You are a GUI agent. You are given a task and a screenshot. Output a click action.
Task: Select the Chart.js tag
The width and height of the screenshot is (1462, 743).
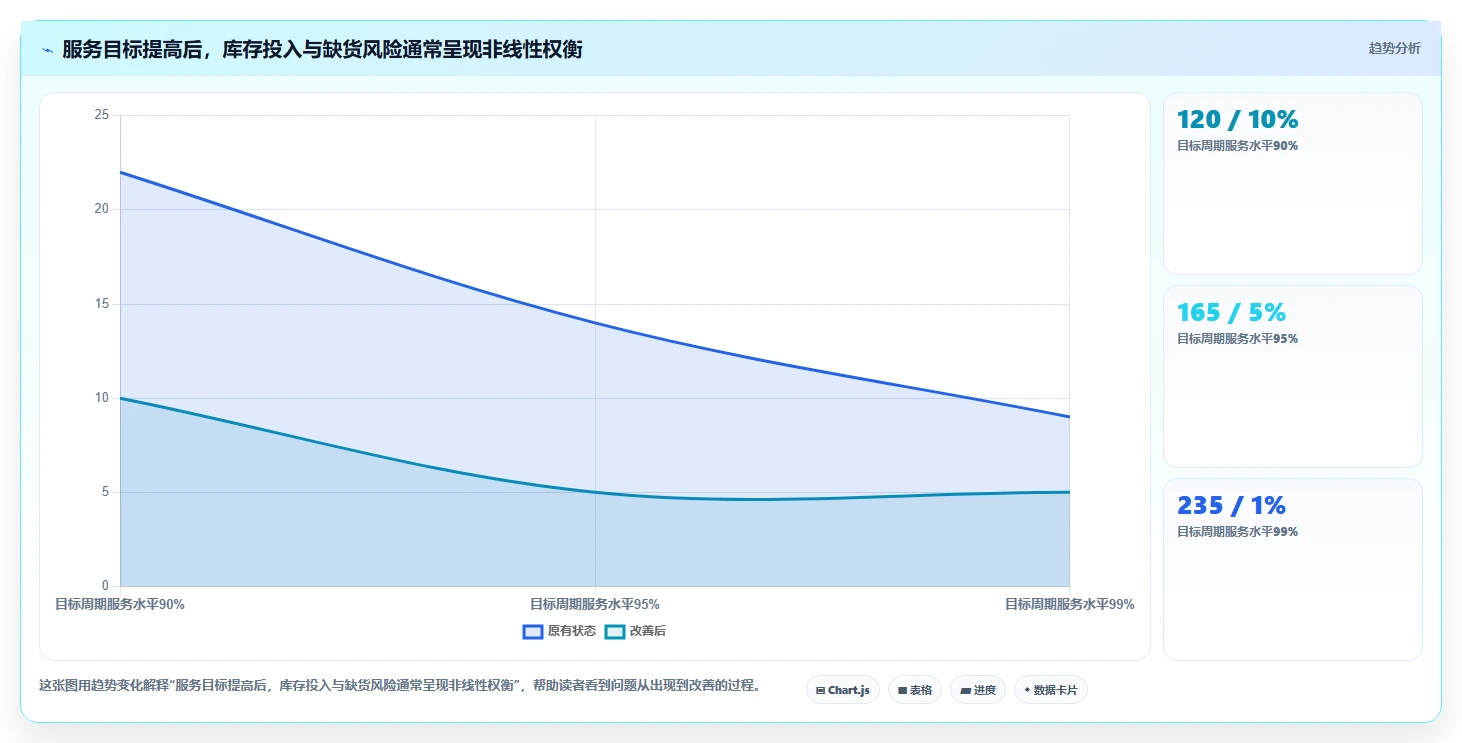[842, 690]
